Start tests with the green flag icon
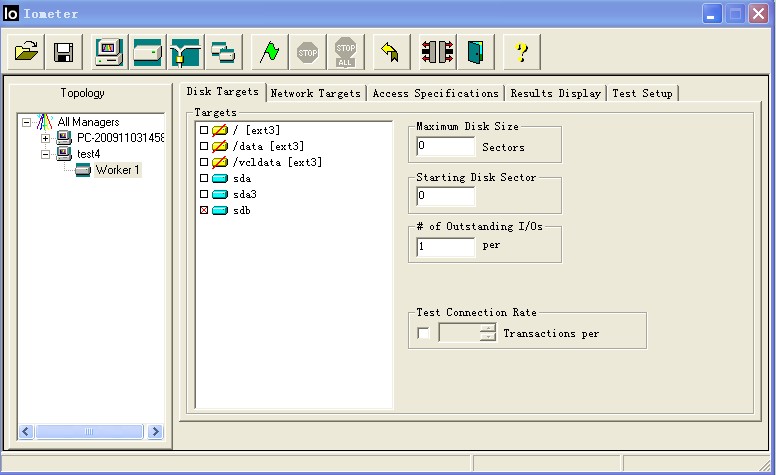Viewport: 776px width, 475px height. (x=269, y=51)
